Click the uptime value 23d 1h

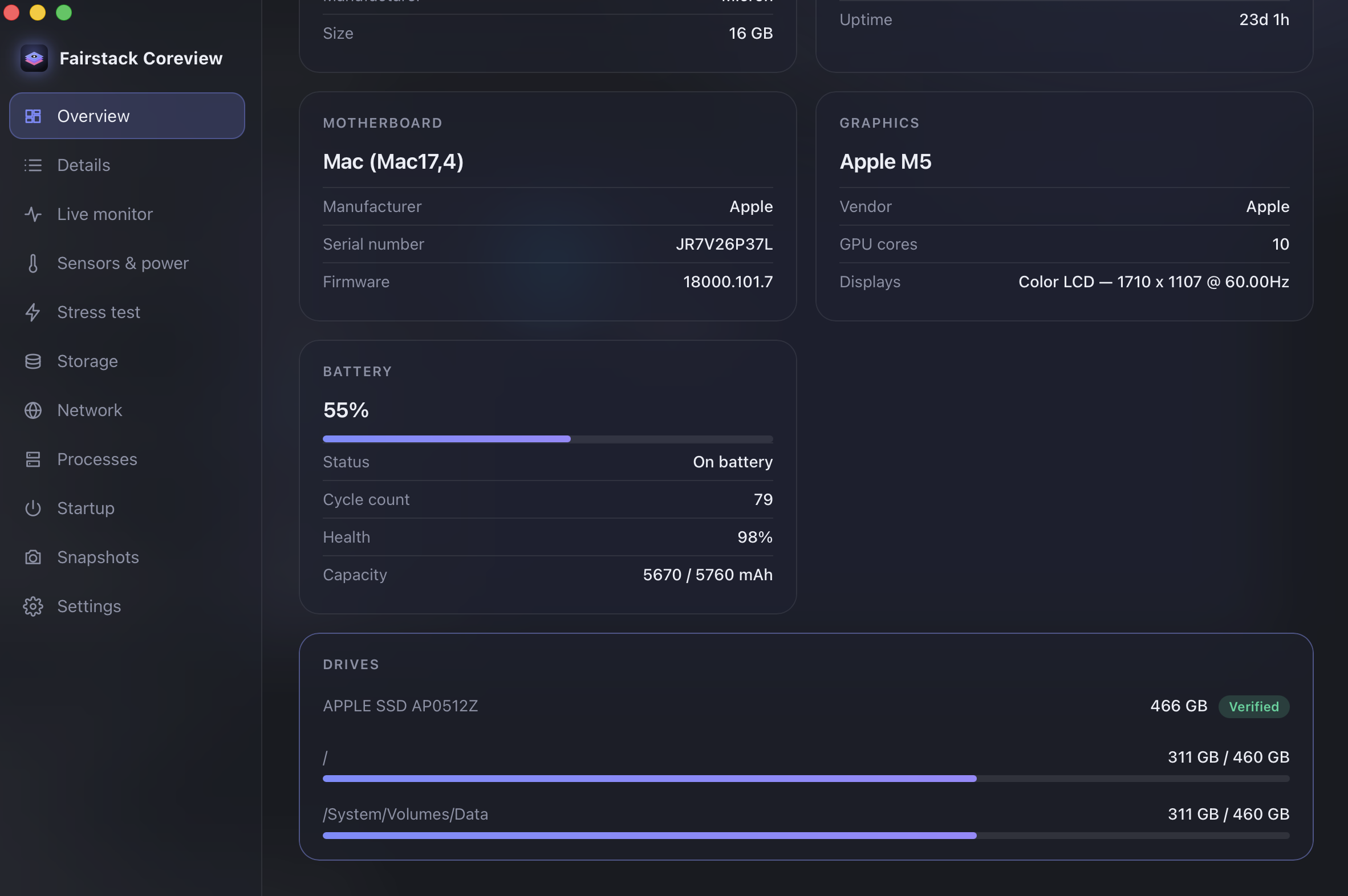click(1264, 19)
